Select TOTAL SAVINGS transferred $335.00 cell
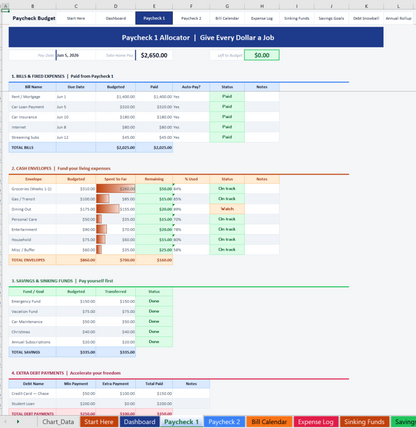Image resolution: width=416 pixels, height=428 pixels. (116, 352)
